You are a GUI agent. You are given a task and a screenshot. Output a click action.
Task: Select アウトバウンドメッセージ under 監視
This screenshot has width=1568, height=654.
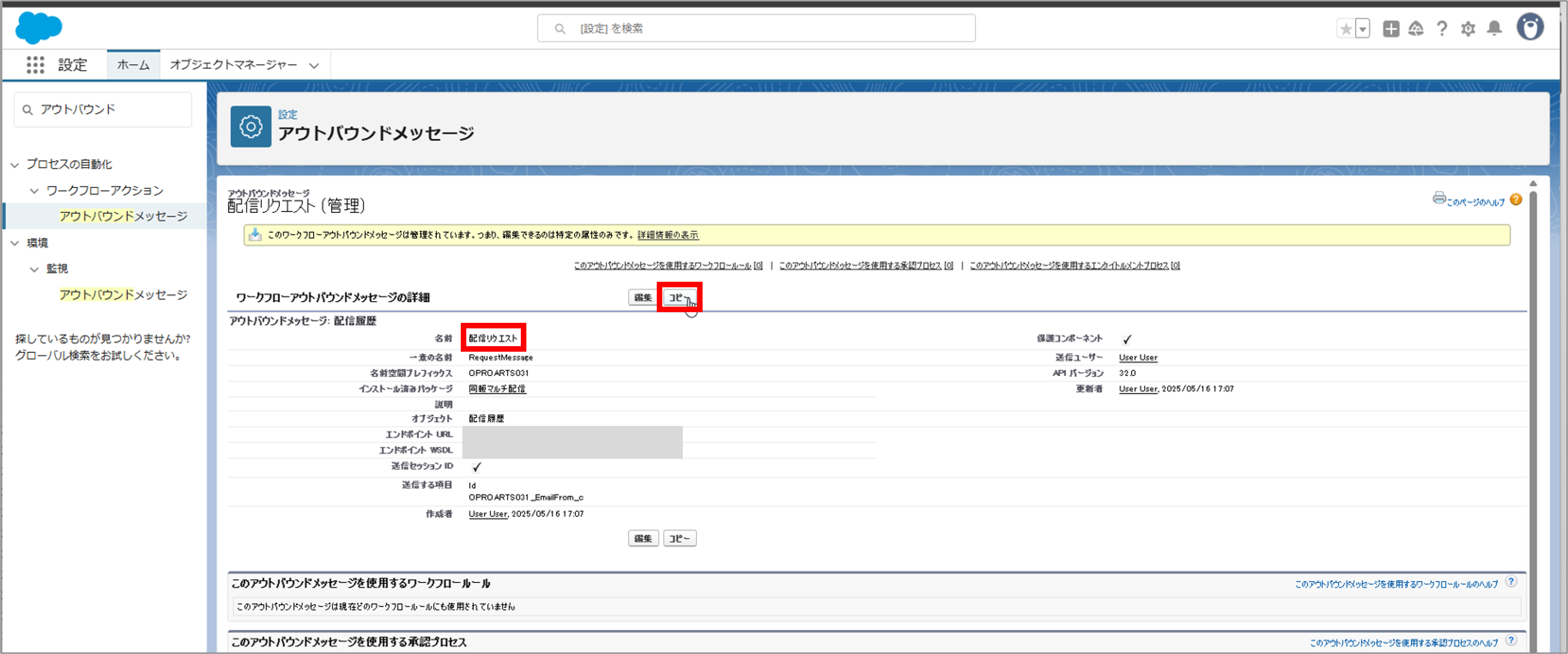[123, 295]
